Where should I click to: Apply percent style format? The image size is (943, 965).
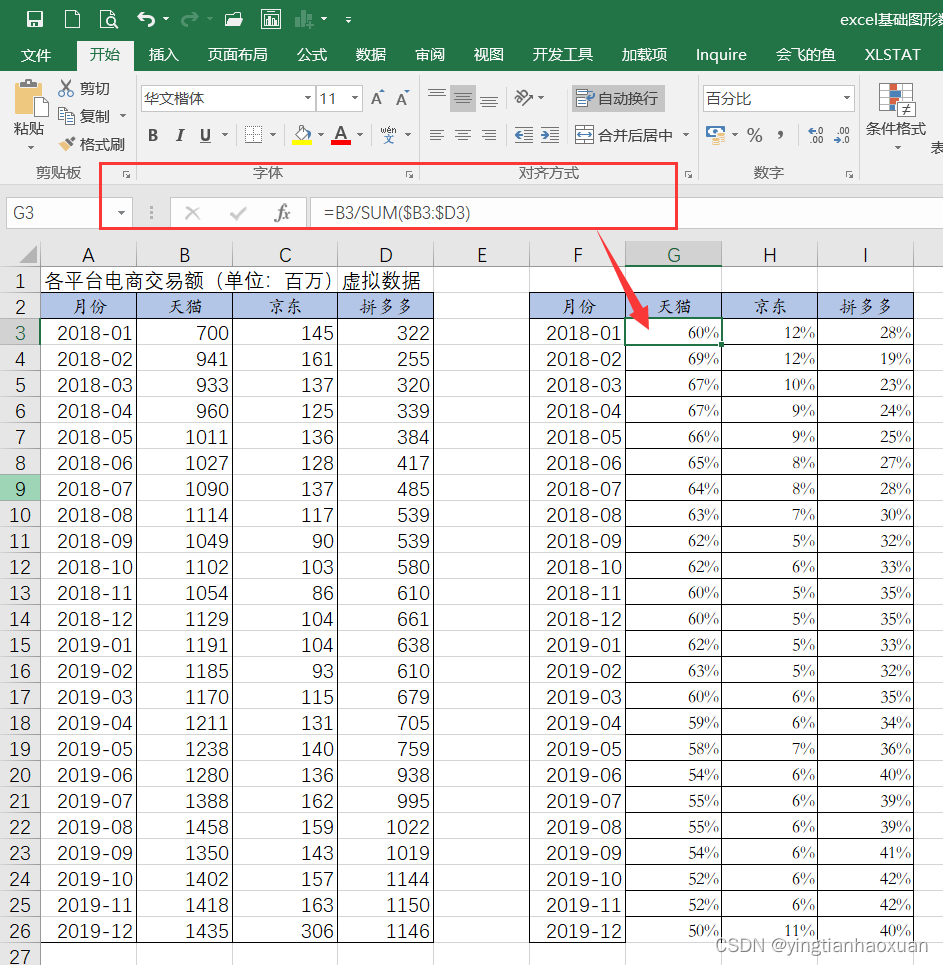click(755, 135)
